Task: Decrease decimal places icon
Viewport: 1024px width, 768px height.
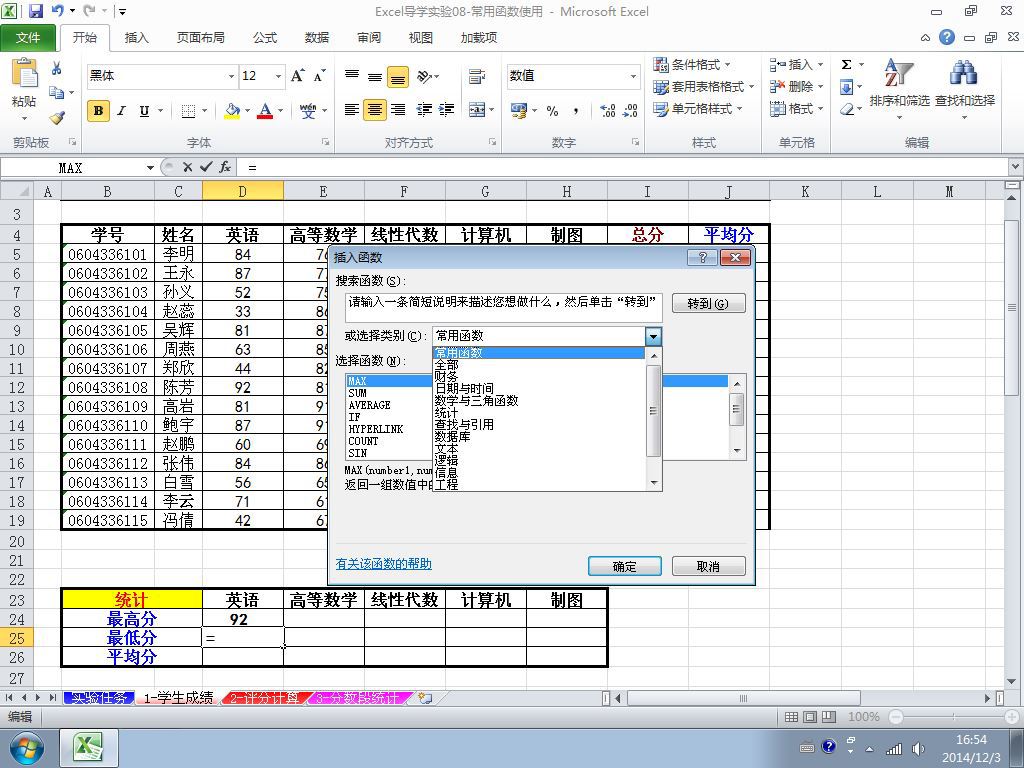Action: click(630, 110)
